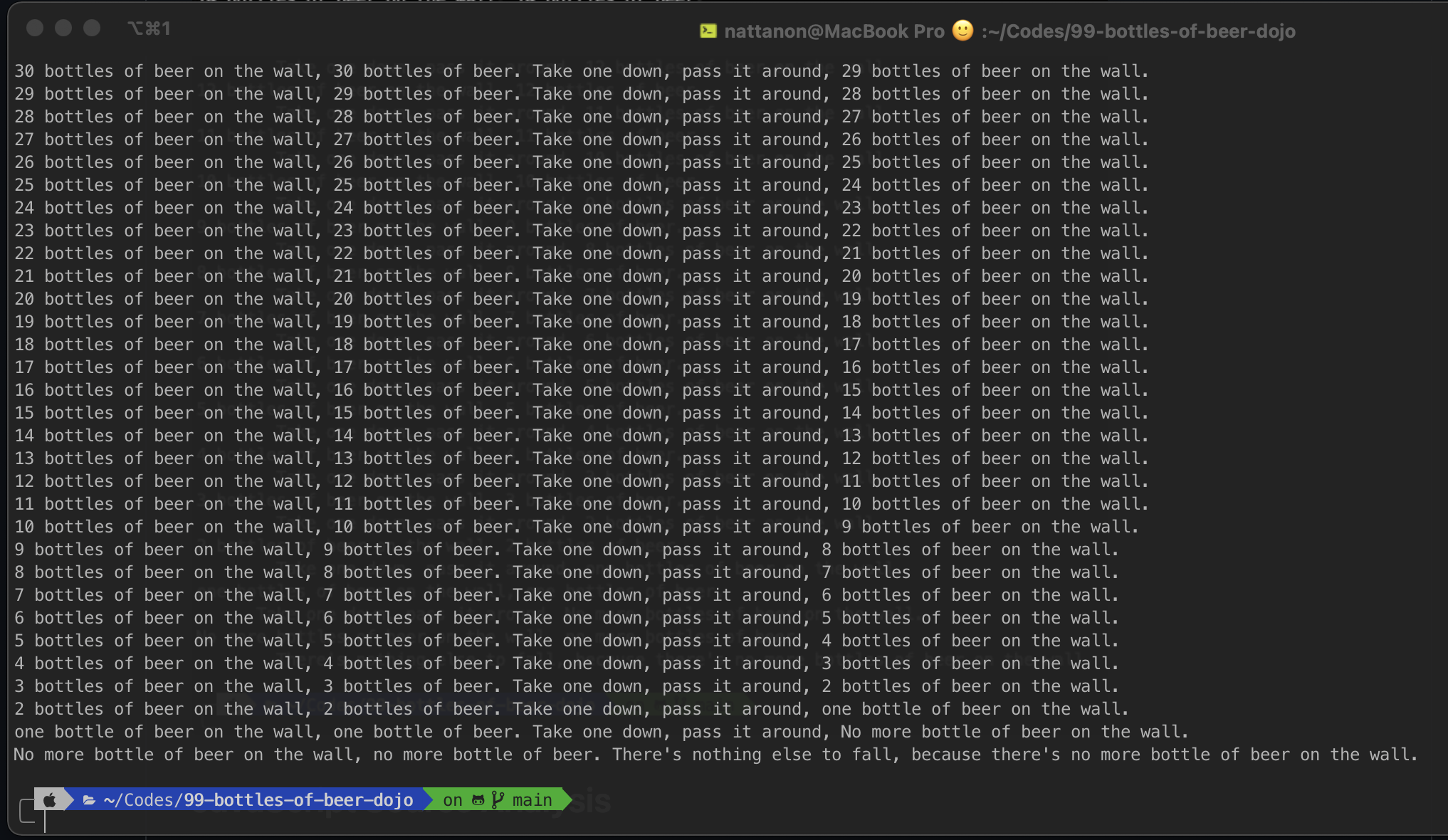Click the line starting 'one bottle of beer'
The height and width of the screenshot is (840, 1448).
click(x=601, y=732)
